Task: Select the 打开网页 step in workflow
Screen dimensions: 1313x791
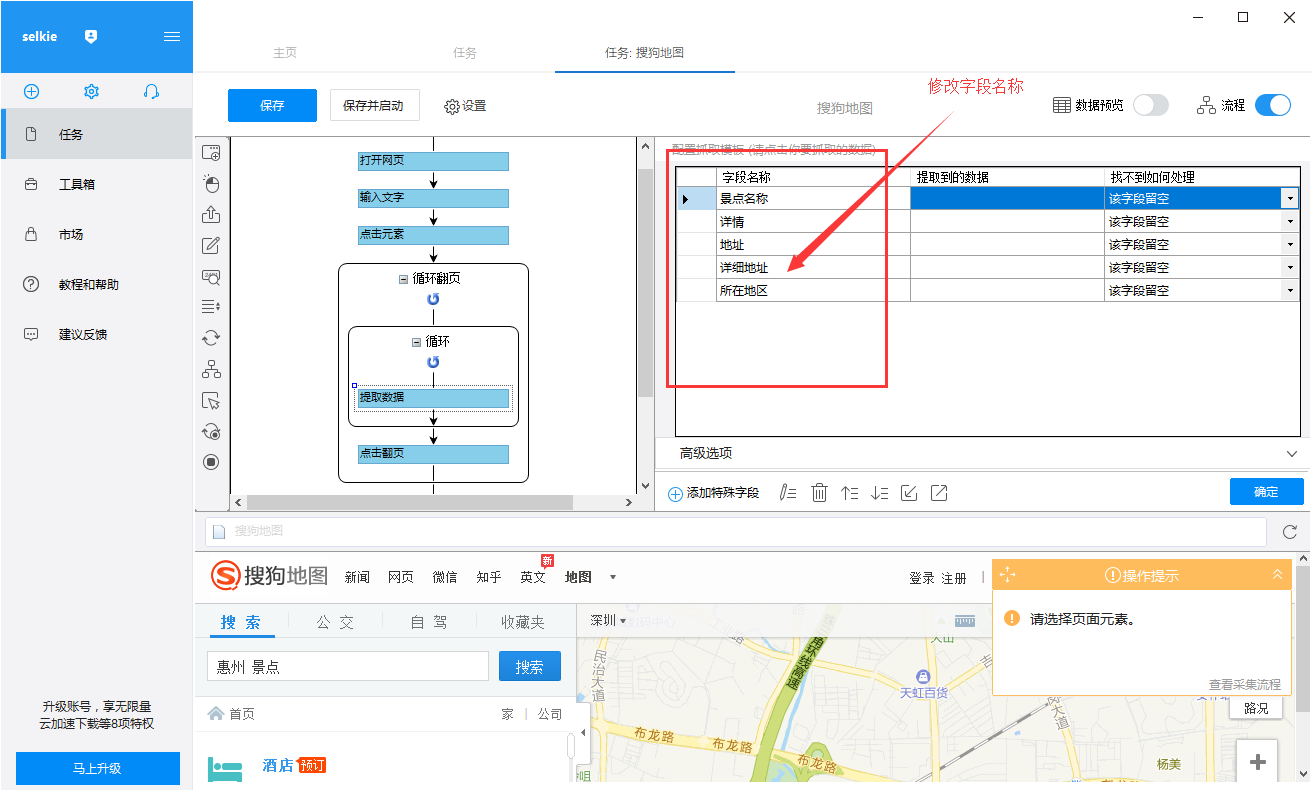Action: (434, 161)
